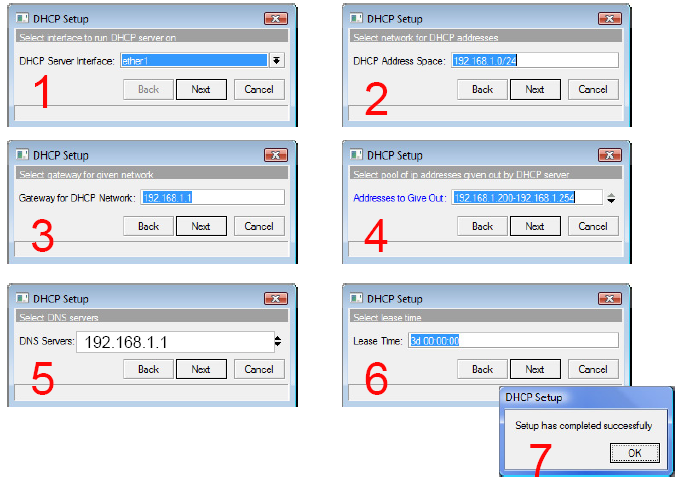Viewport: 680px width, 479px height.
Task: Expand the Addresses to Give Out arrows
Action: (611, 198)
